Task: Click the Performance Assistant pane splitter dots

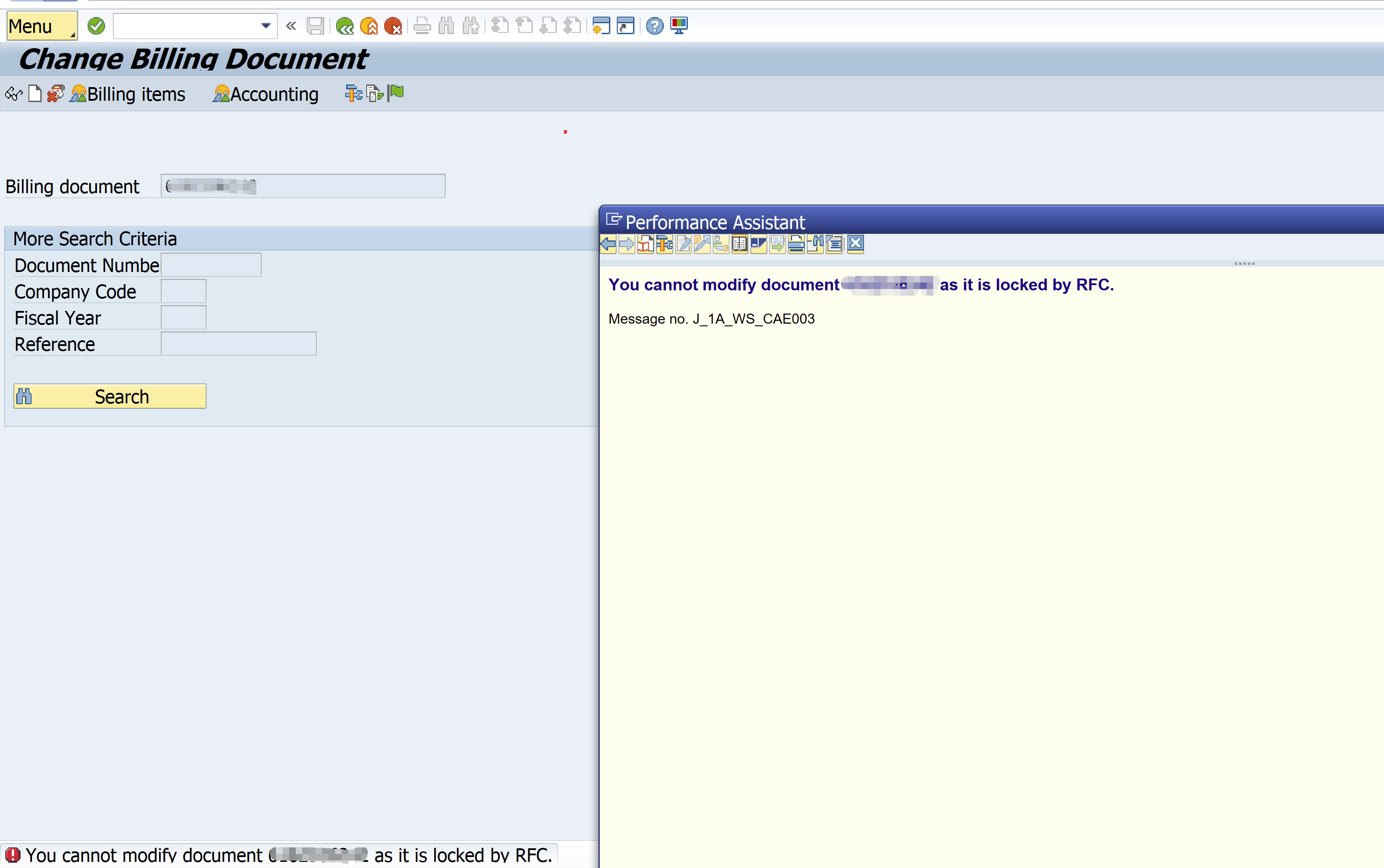Action: coord(1244,264)
